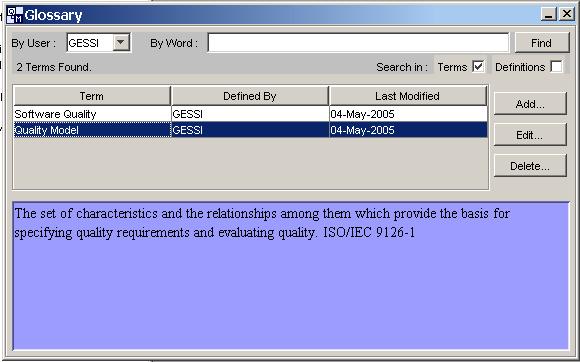The height and width of the screenshot is (362, 580).
Task: Click the Edit... button
Action: coord(530,135)
